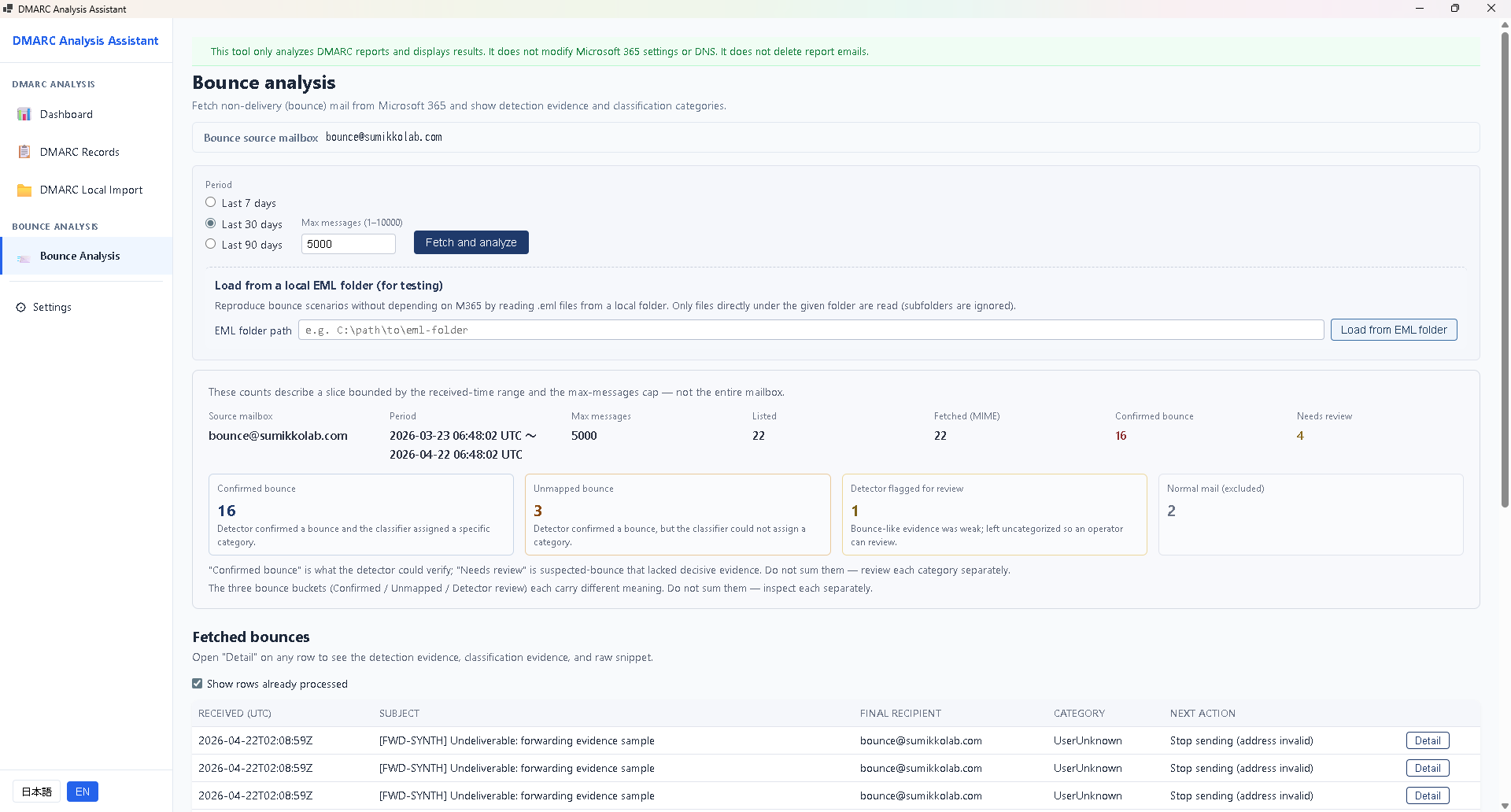Screen dimensions: 1511x812
Task: Click the scrollbar down arrow
Action: (1505, 806)
